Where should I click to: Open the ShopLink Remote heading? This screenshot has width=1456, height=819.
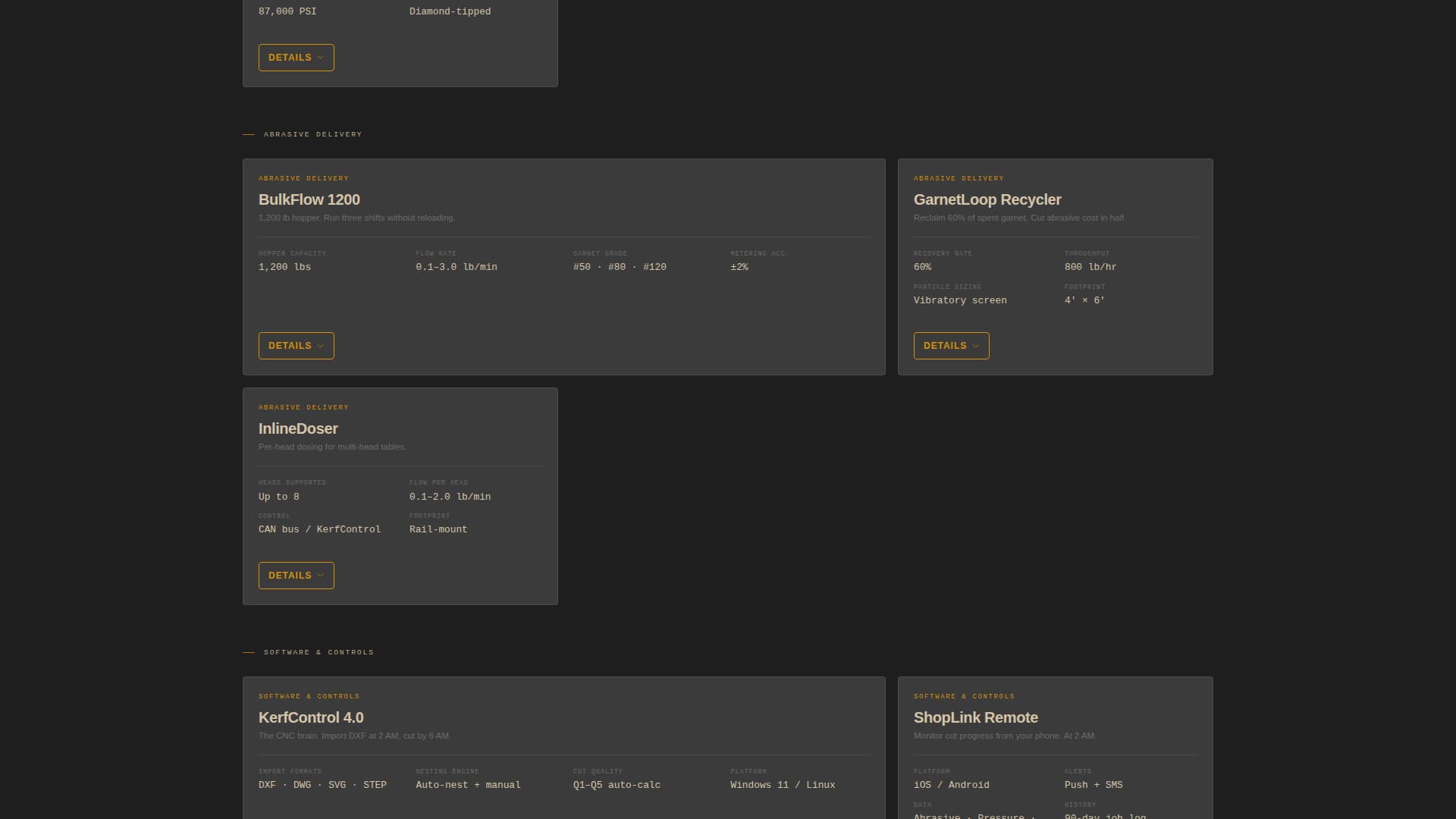(975, 717)
